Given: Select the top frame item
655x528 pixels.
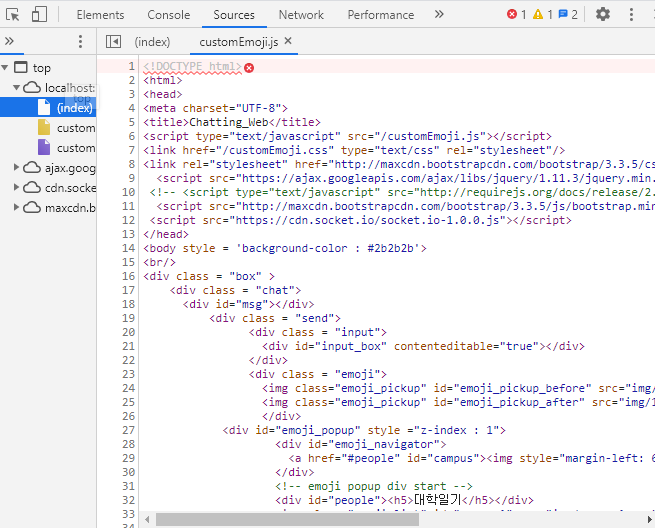Looking at the screenshot, I should click(42, 68).
